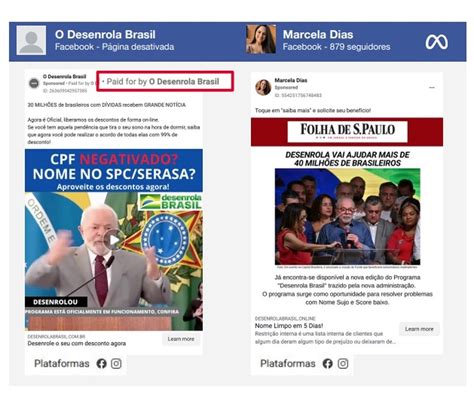Select '30 MILHÕES de brasileiros' headline text

106,105
